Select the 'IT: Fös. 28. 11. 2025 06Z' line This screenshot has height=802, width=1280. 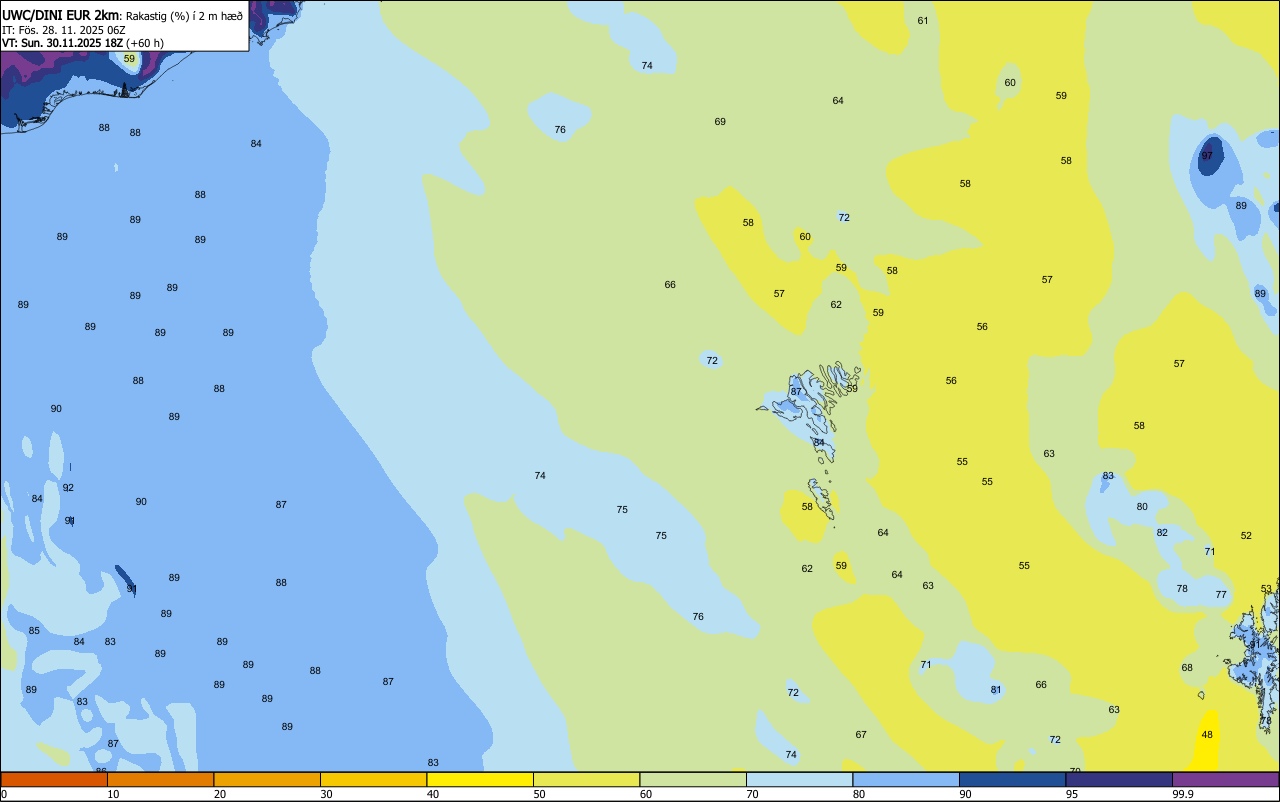pyautogui.click(x=64, y=30)
